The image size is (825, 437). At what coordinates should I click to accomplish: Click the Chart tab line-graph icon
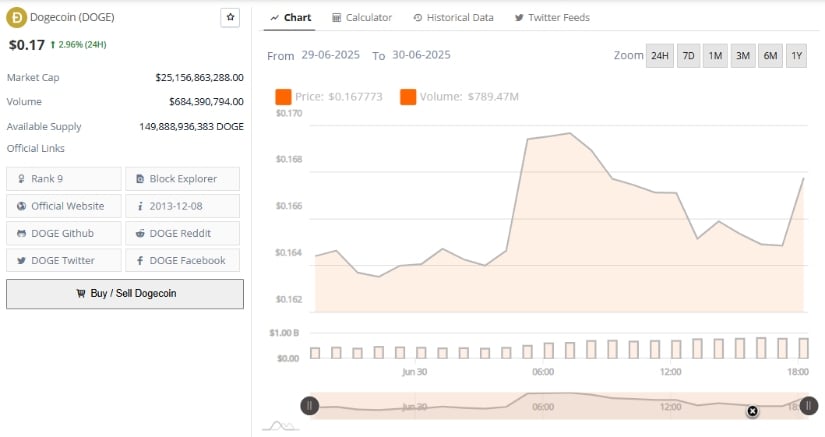click(x=274, y=18)
